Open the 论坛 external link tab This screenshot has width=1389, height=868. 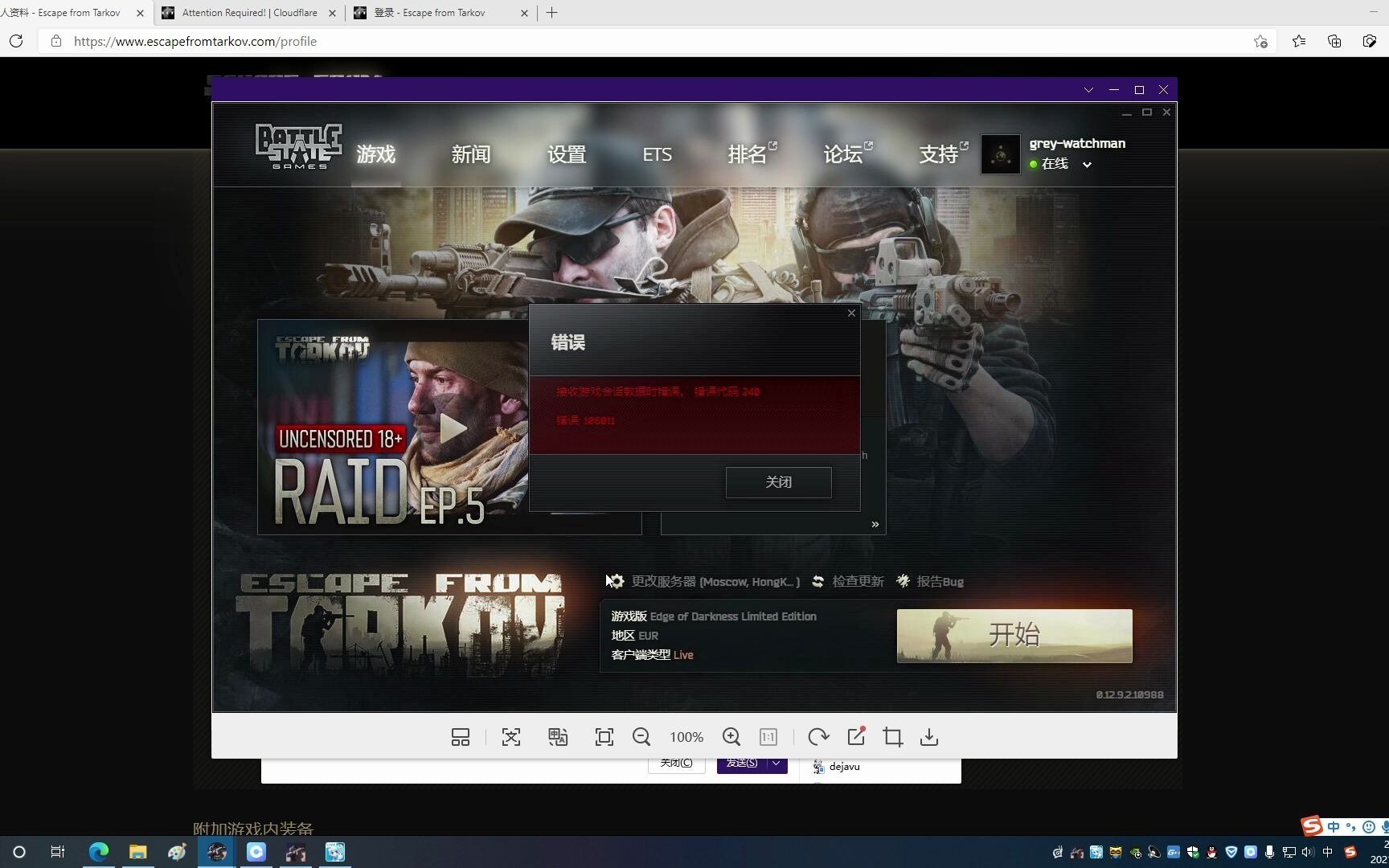(x=848, y=154)
